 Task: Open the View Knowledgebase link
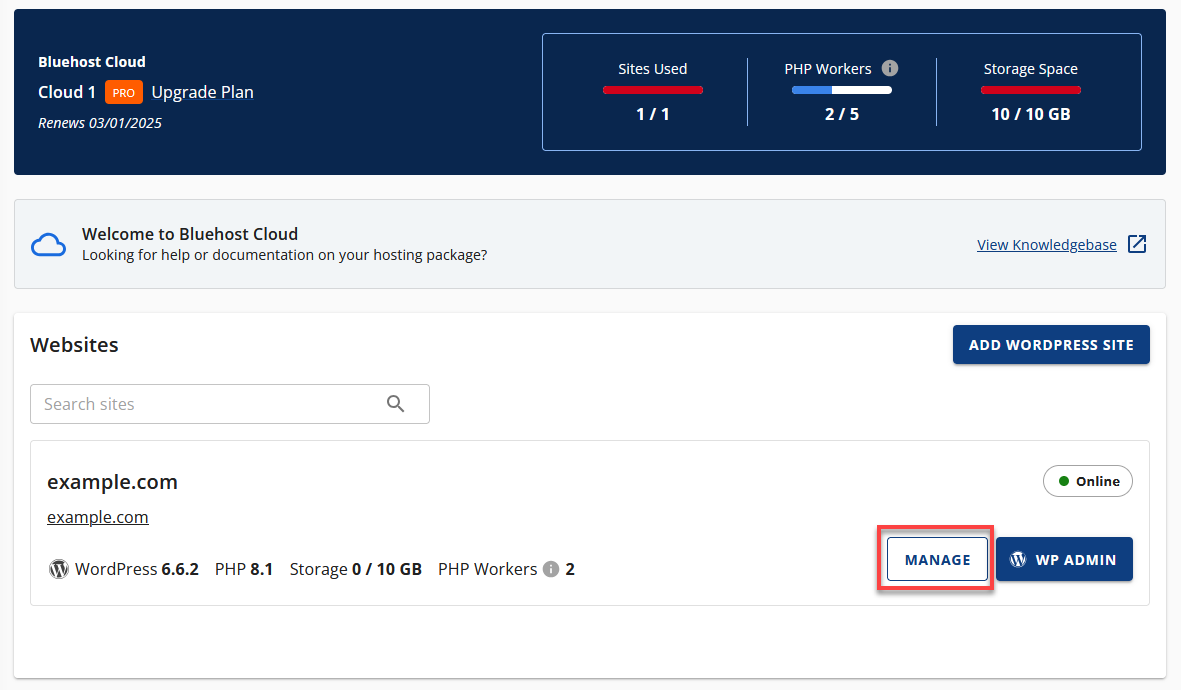click(1047, 245)
